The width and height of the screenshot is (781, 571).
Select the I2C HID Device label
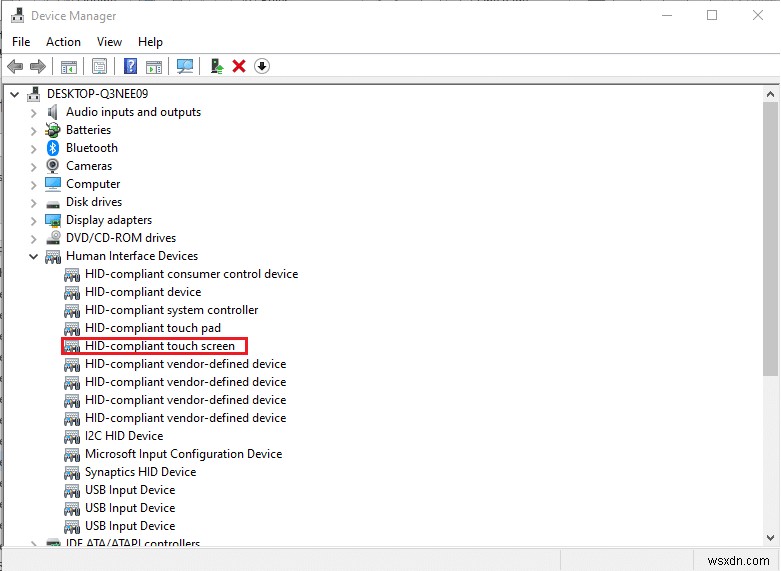(124, 436)
